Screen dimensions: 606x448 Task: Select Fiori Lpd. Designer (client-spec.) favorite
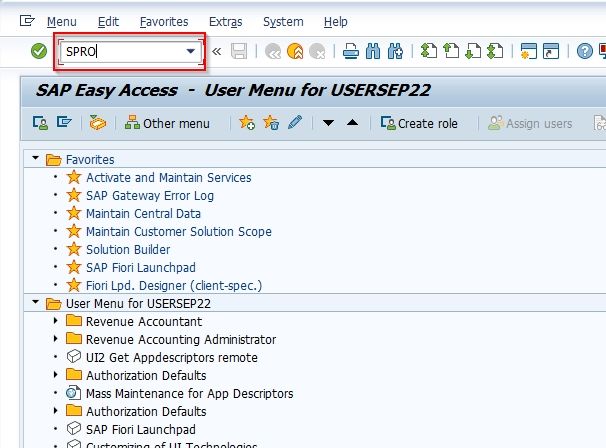tap(174, 285)
